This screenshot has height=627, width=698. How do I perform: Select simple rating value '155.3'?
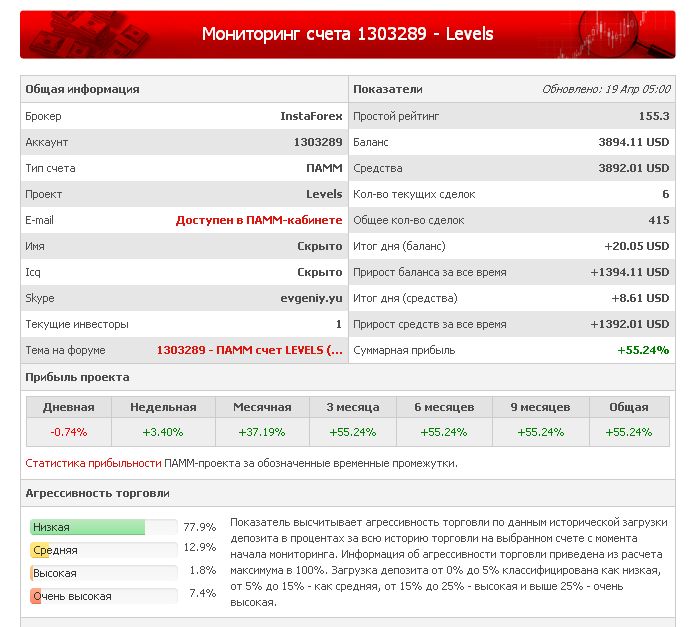pos(654,116)
